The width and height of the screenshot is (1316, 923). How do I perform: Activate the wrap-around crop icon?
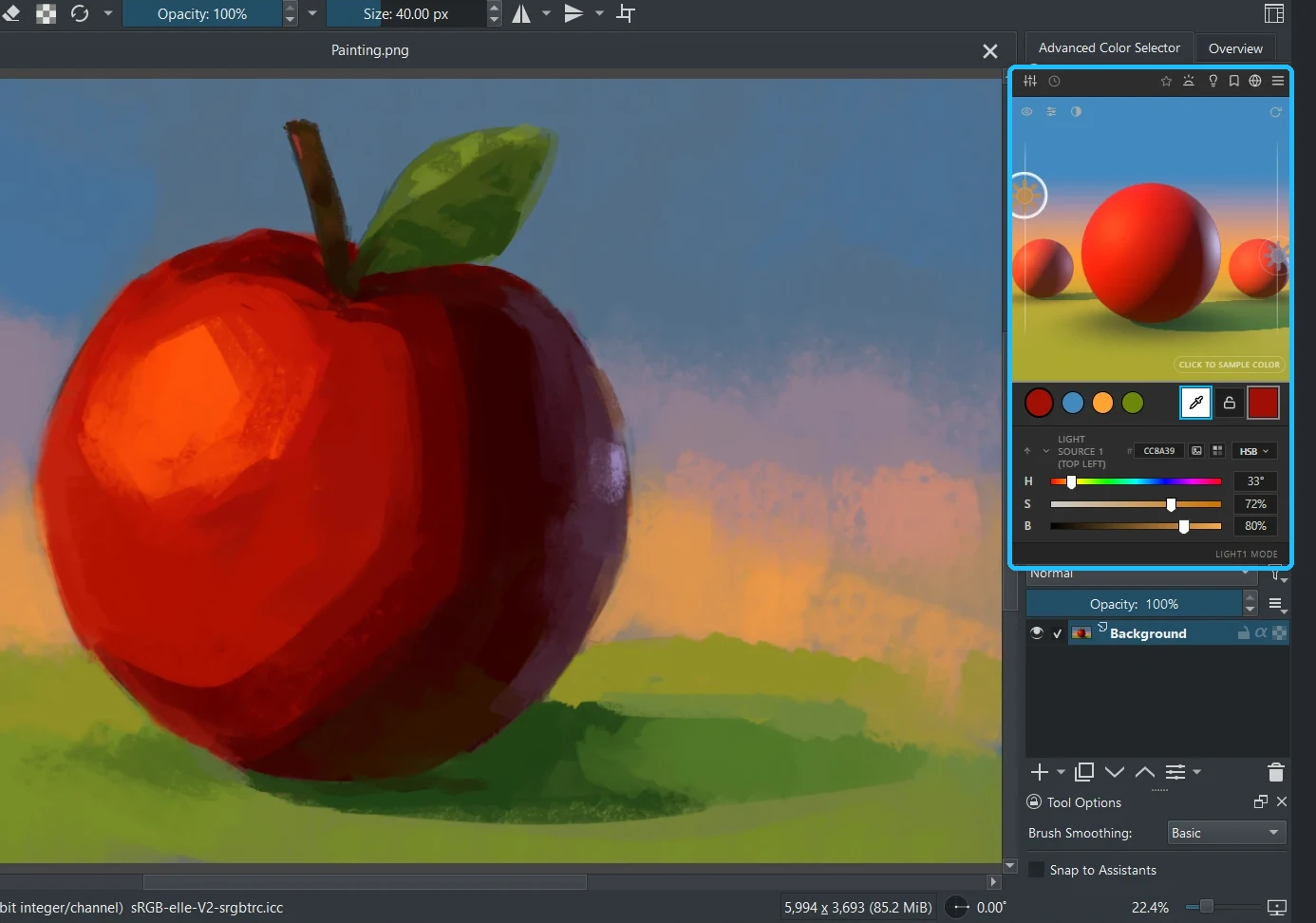626,13
